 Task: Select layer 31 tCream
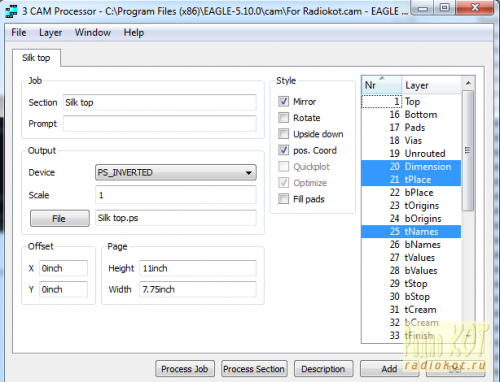click(x=411, y=309)
